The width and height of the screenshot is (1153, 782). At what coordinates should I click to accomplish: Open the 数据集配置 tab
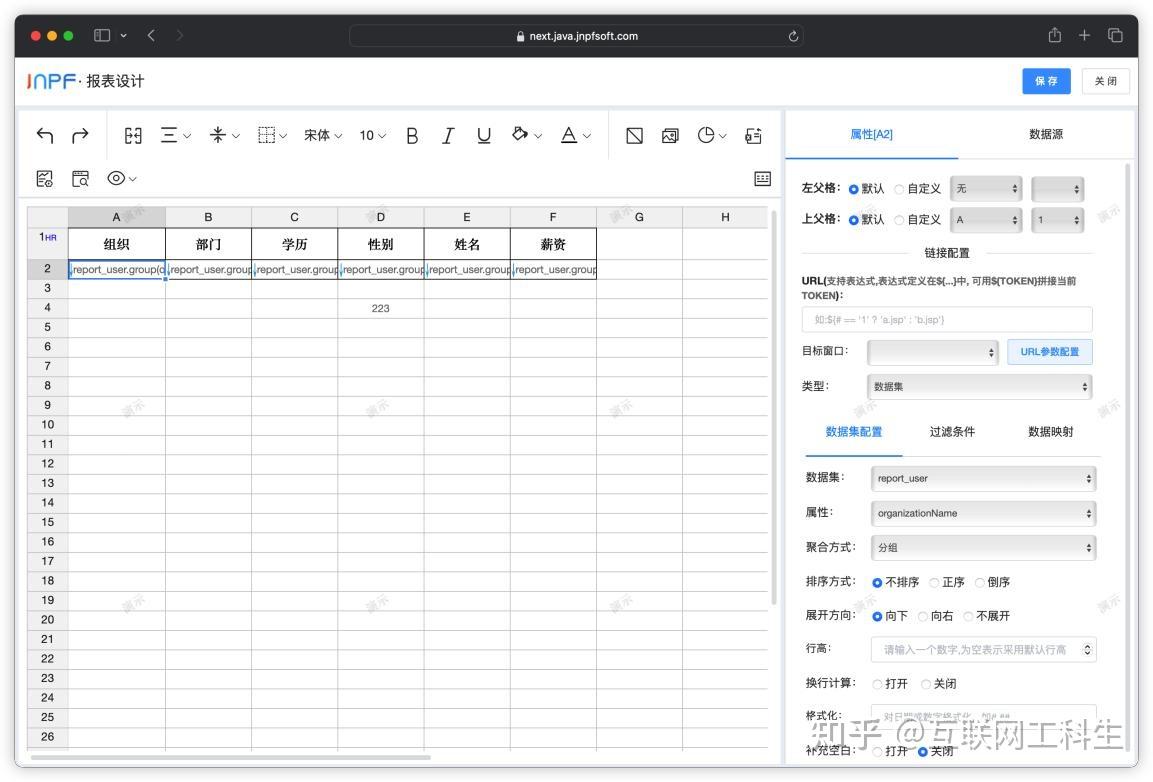tap(854, 432)
